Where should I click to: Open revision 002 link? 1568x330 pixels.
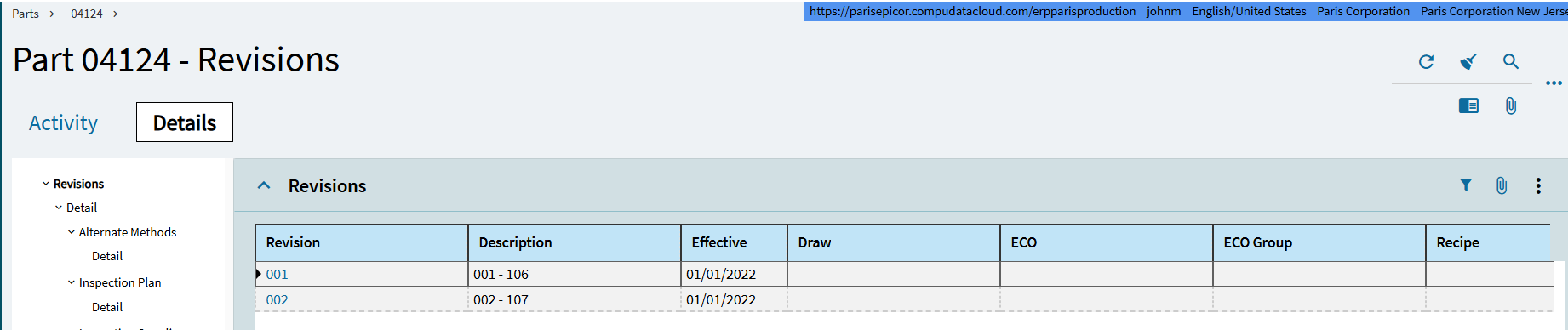(x=277, y=299)
